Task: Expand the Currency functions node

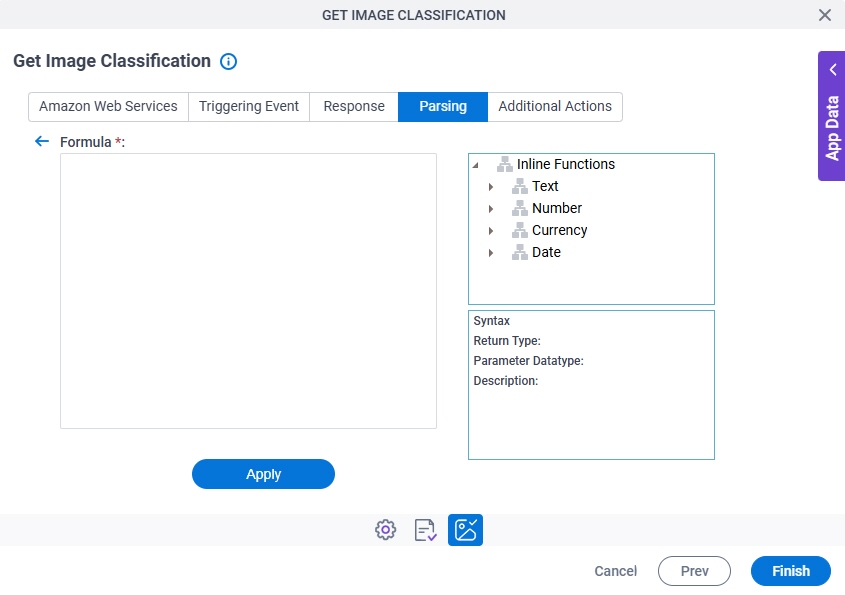Action: coord(490,231)
